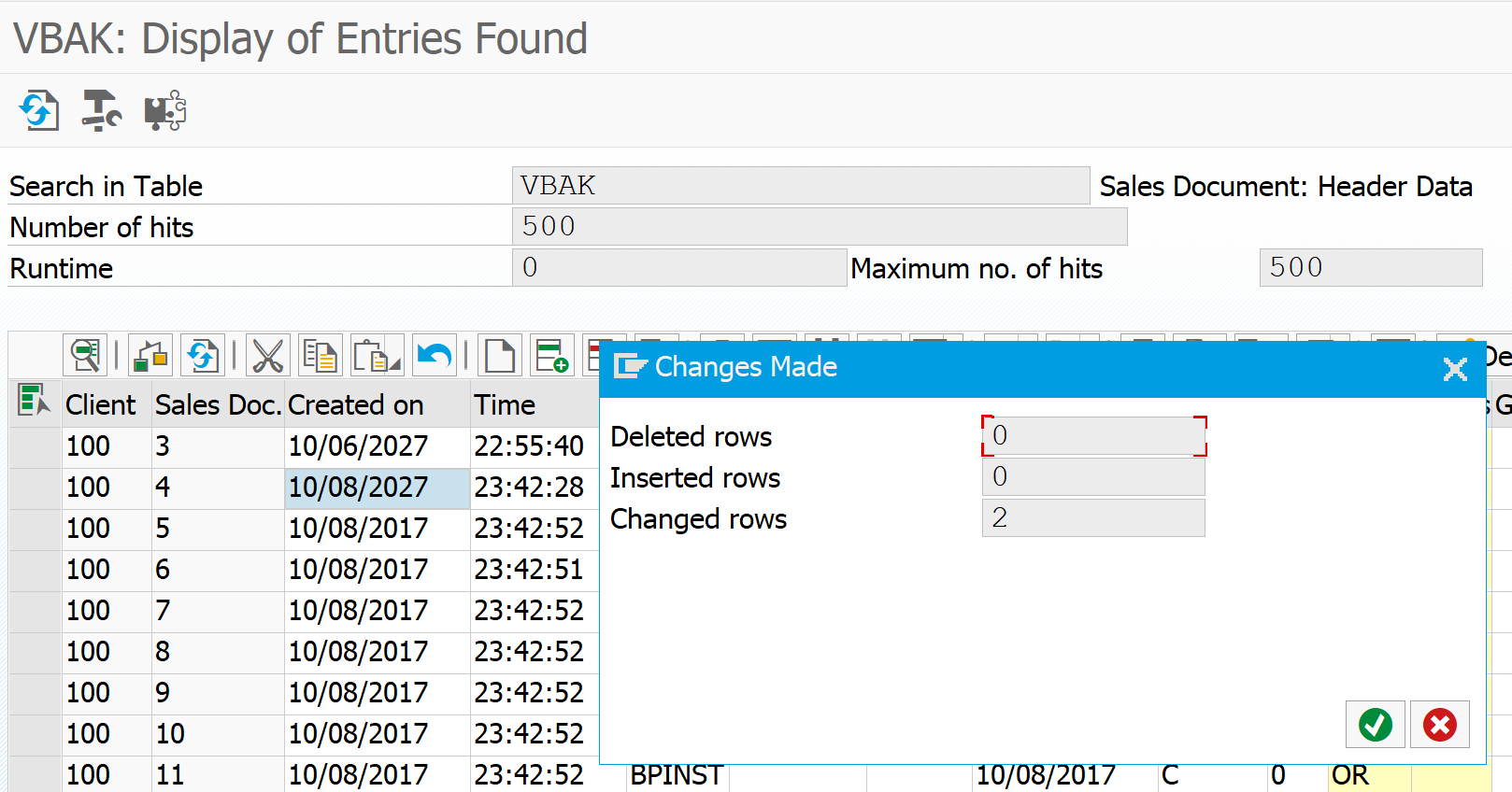This screenshot has height=792, width=1512.
Task: Close the Changes Made dialog
Action: click(1455, 370)
